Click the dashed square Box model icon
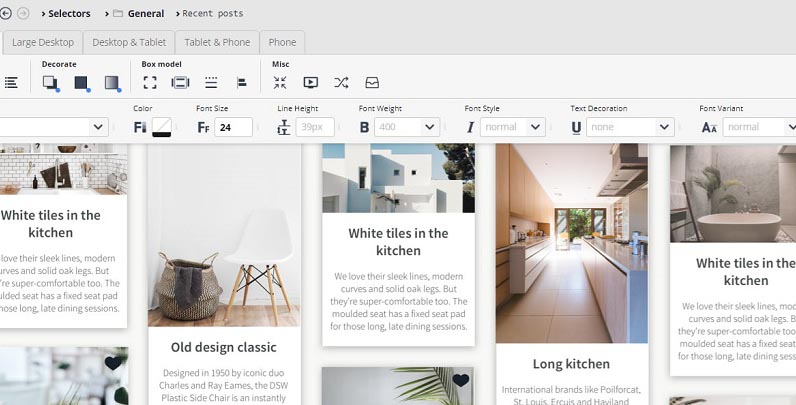Viewport: 796px width, 405px height. coord(150,83)
